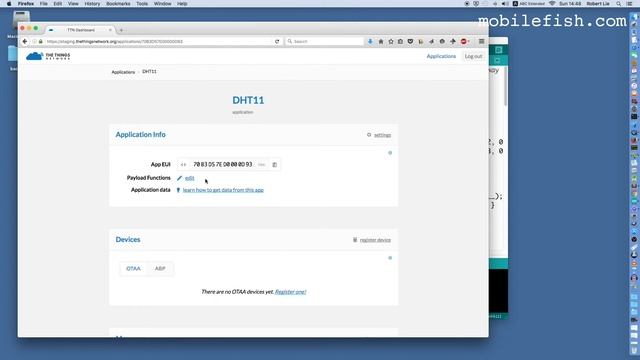Click the DHT11 application heading
Image resolution: width=640 pixels, height=360 pixels.
coord(248,100)
